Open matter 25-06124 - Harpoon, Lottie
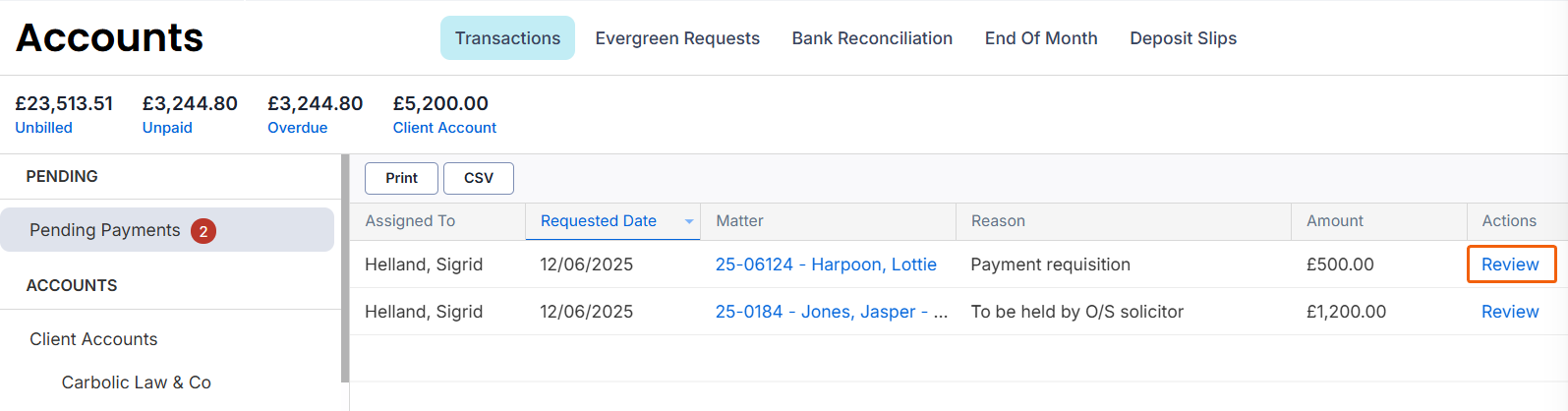 coord(825,264)
